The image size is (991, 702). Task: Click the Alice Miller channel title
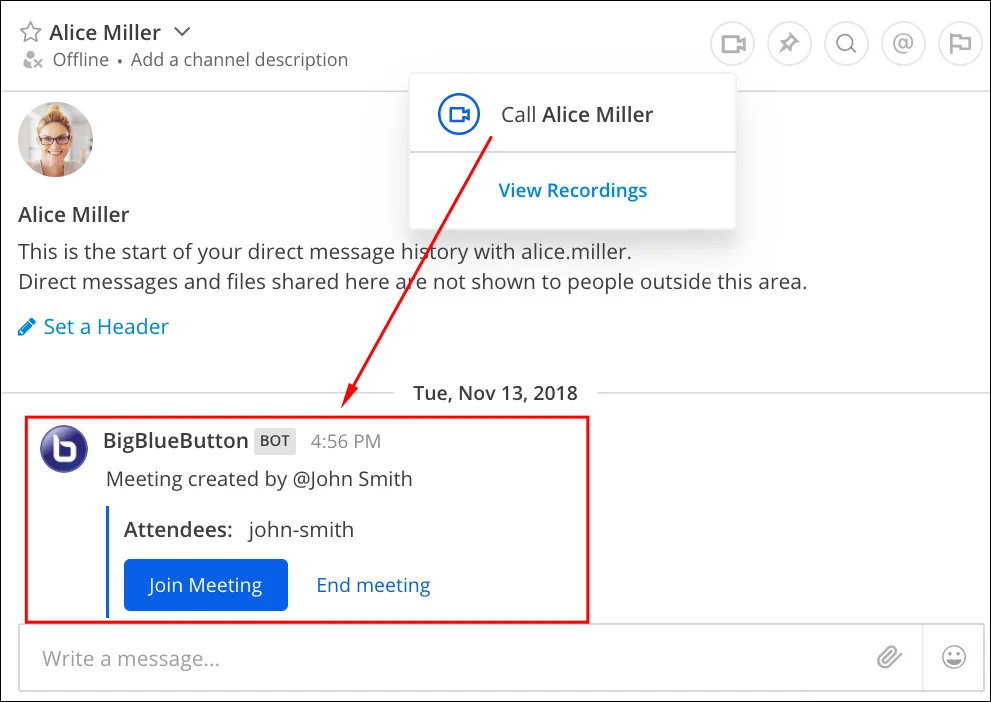[x=105, y=32]
